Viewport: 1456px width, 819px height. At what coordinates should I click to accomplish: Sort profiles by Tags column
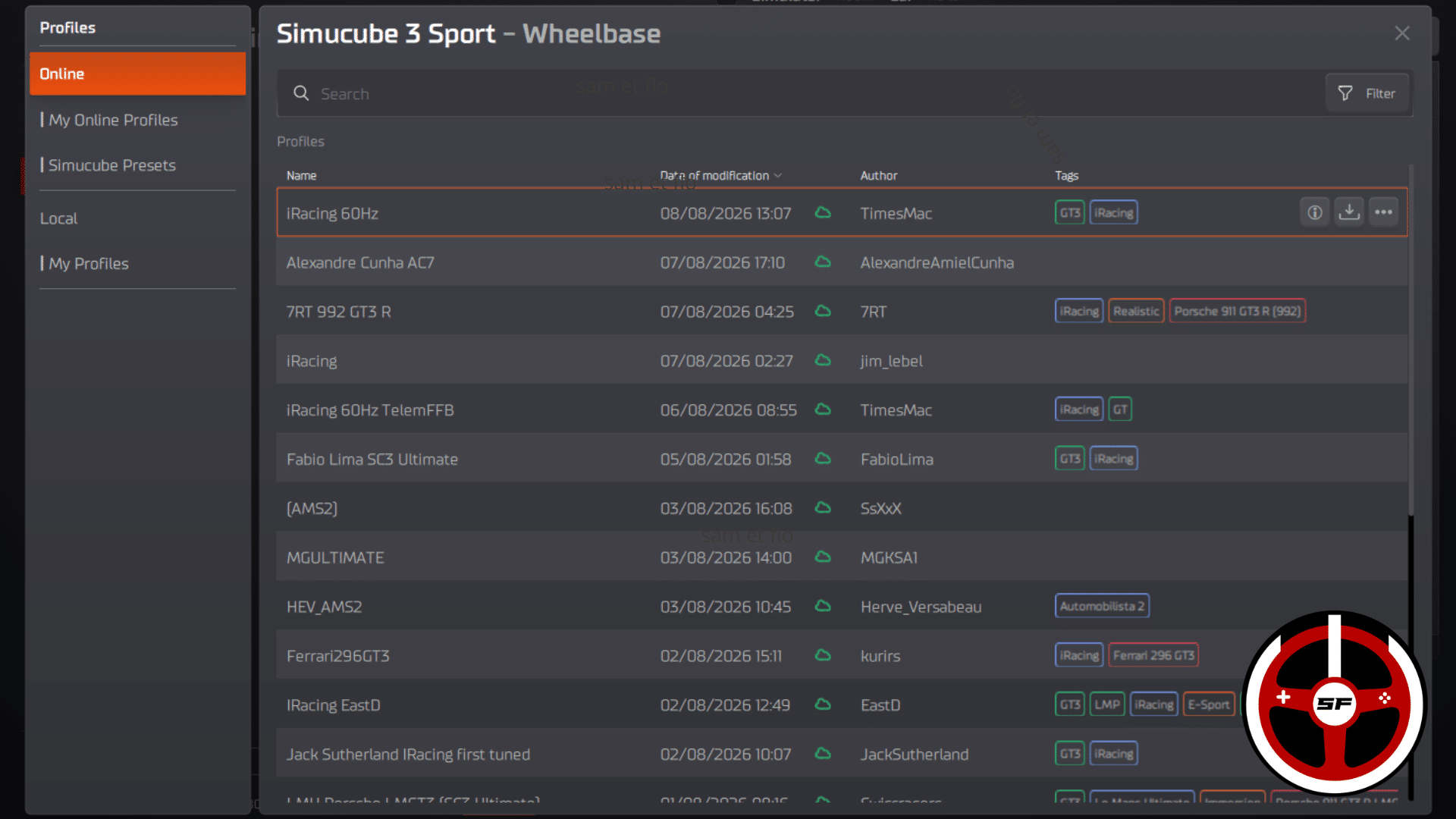pyautogui.click(x=1066, y=175)
